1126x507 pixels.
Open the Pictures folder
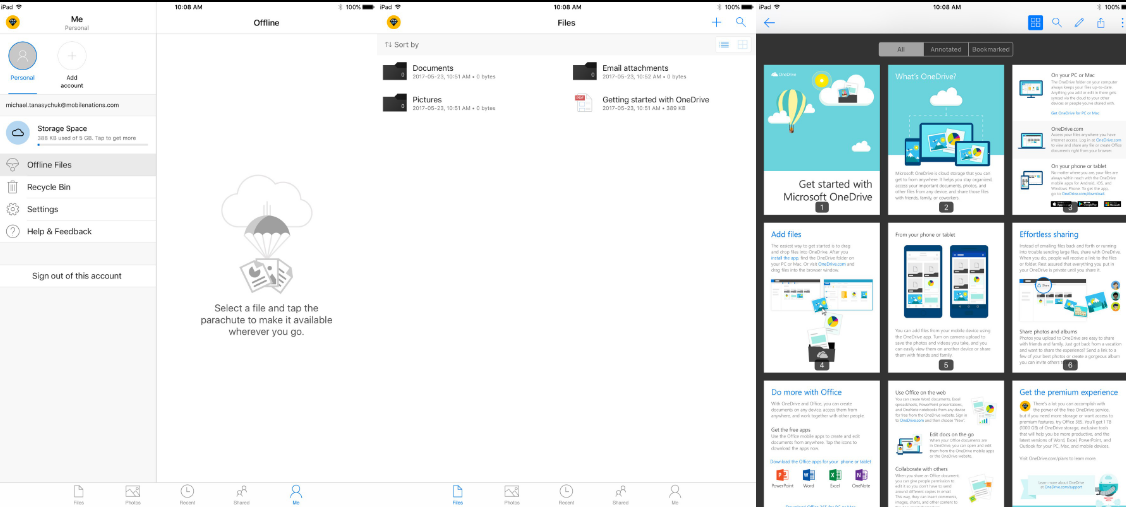(439, 103)
